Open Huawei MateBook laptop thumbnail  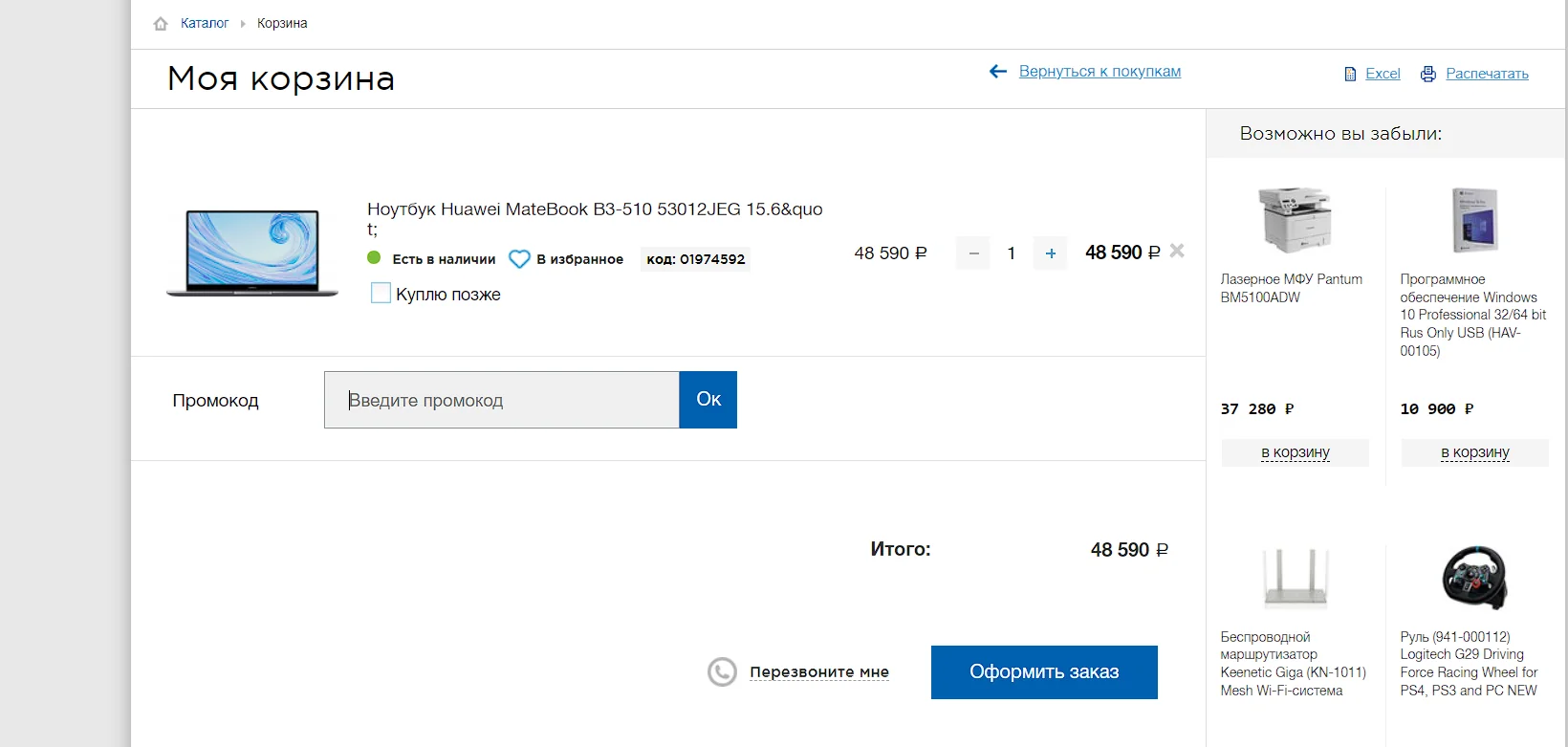tap(252, 253)
